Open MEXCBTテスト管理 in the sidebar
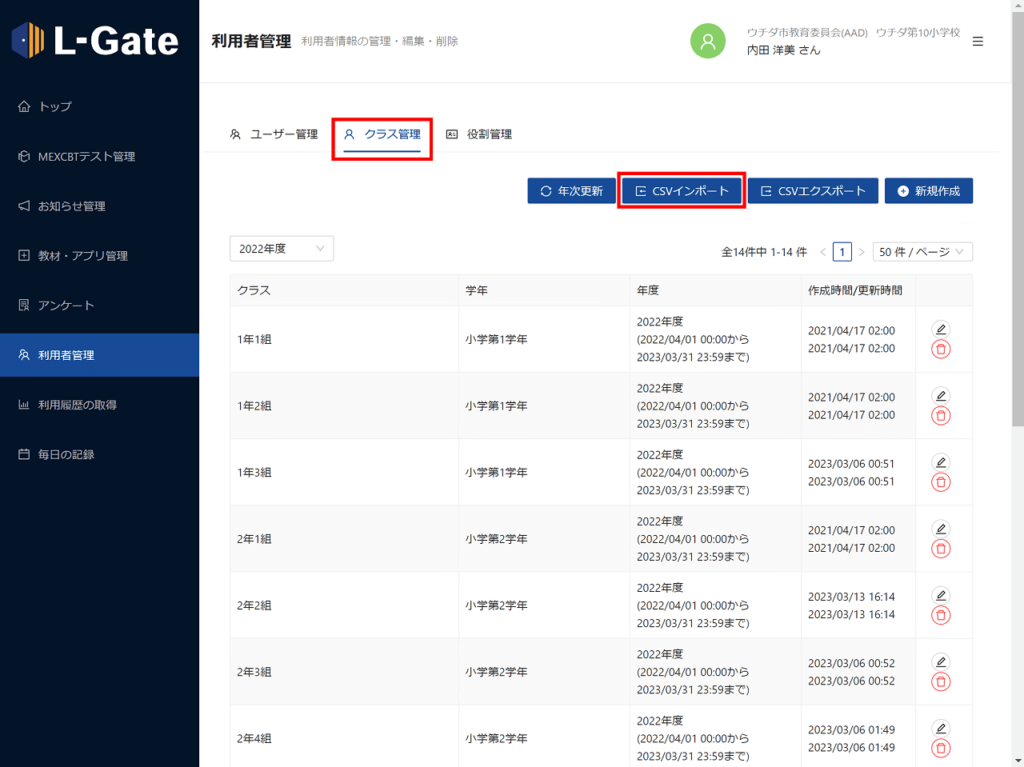Screen dimensions: 1024x767 [x=86, y=156]
